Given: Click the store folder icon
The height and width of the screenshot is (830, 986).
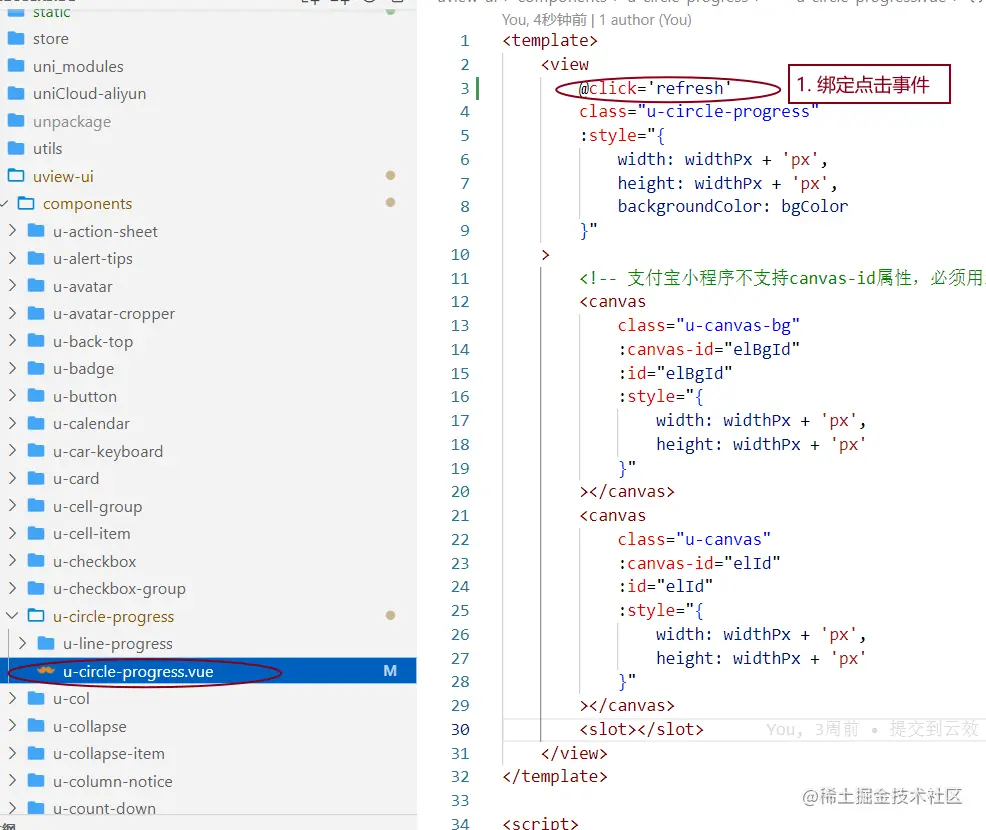Looking at the screenshot, I should 16,38.
